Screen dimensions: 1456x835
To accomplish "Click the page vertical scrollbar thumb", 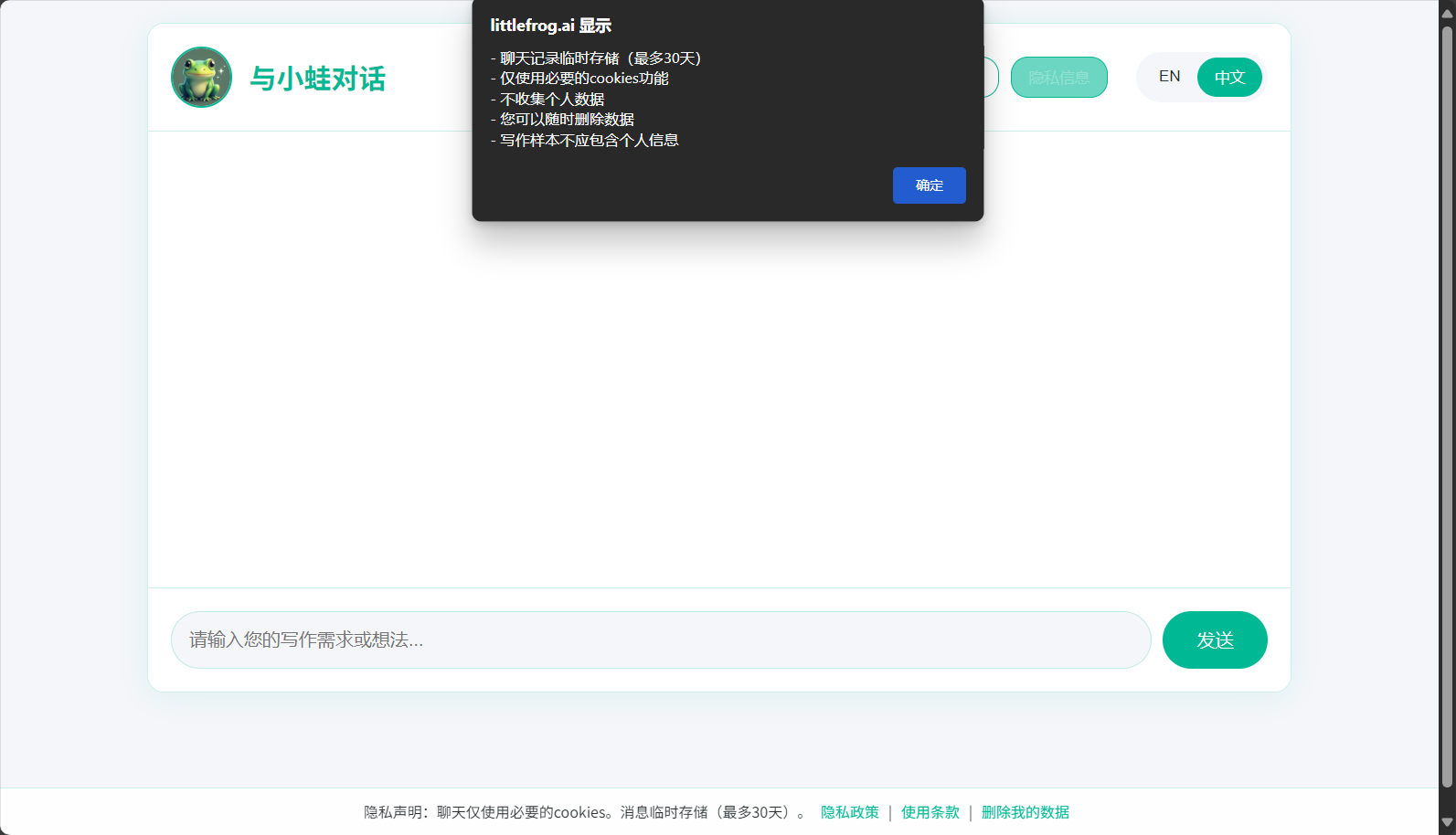I will coord(1447,407).
